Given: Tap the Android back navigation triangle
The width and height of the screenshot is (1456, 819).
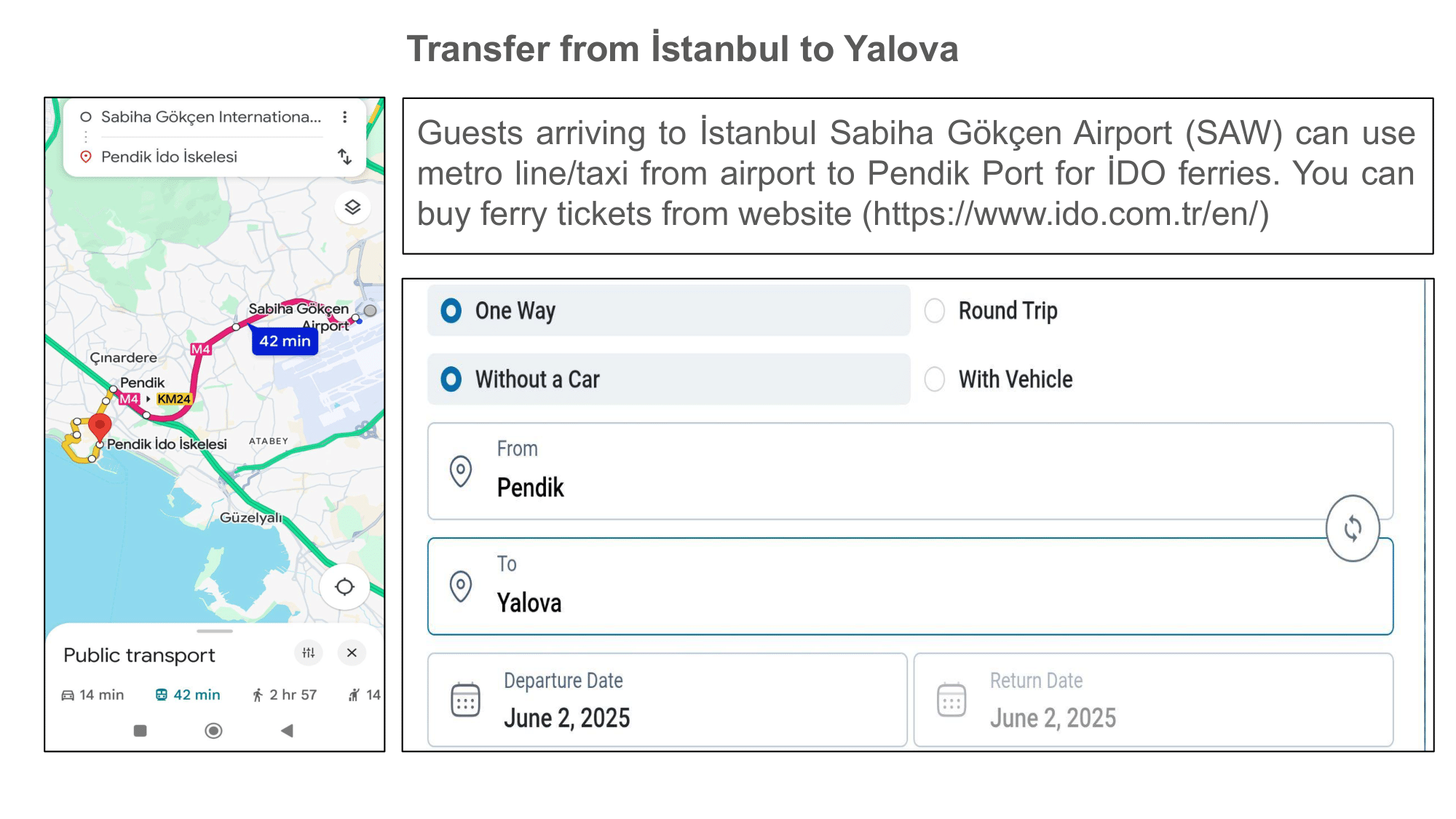Looking at the screenshot, I should click(287, 730).
